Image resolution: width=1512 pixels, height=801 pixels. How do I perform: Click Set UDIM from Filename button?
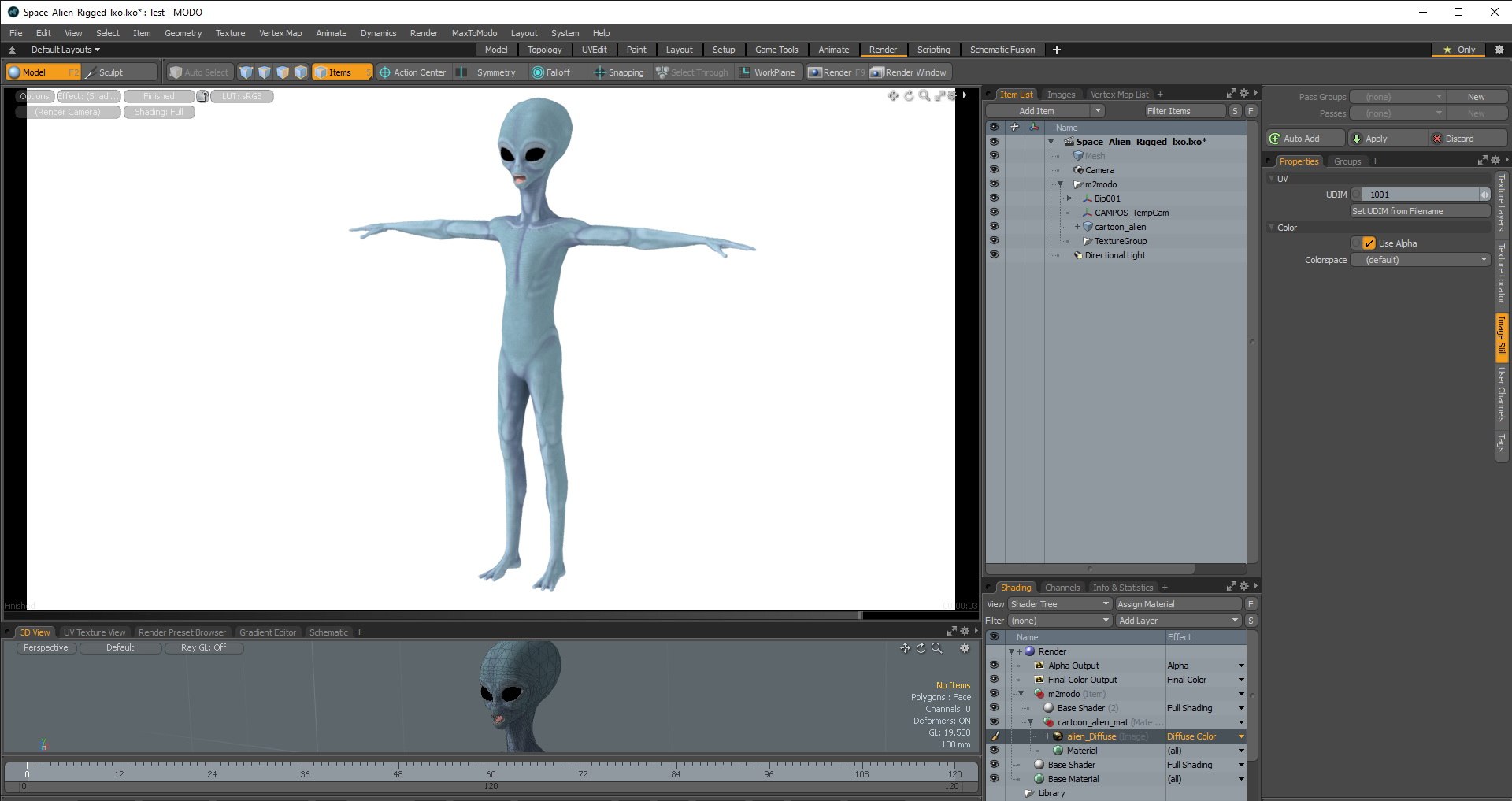1420,211
